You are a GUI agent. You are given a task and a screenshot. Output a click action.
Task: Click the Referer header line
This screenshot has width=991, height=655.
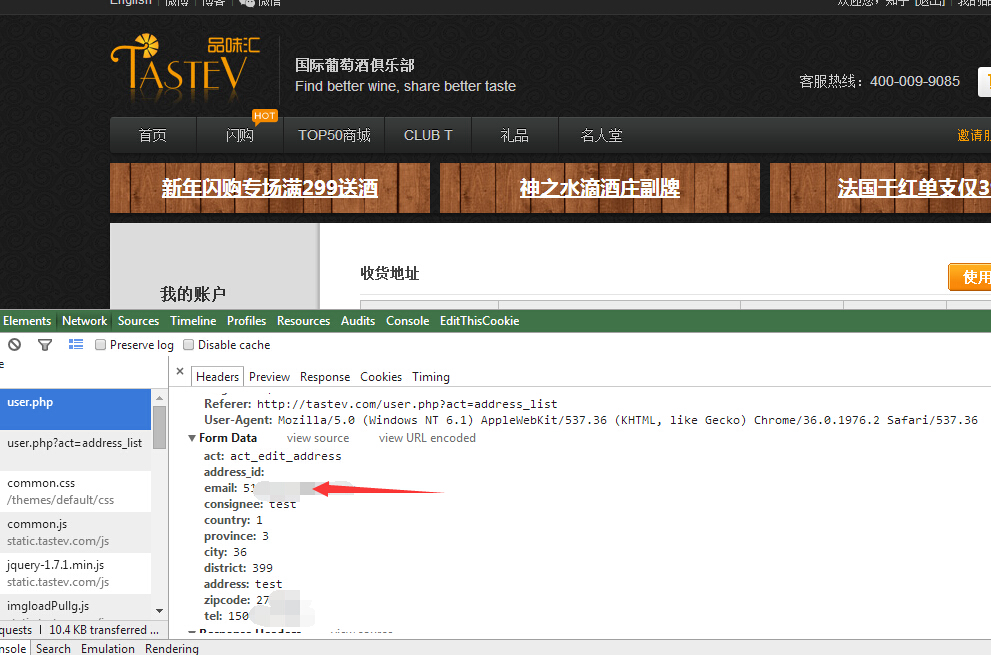pos(380,403)
